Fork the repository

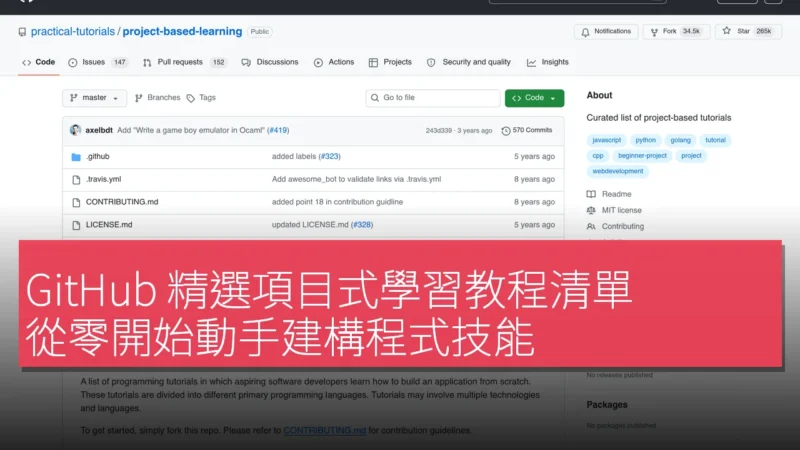[x=676, y=32]
